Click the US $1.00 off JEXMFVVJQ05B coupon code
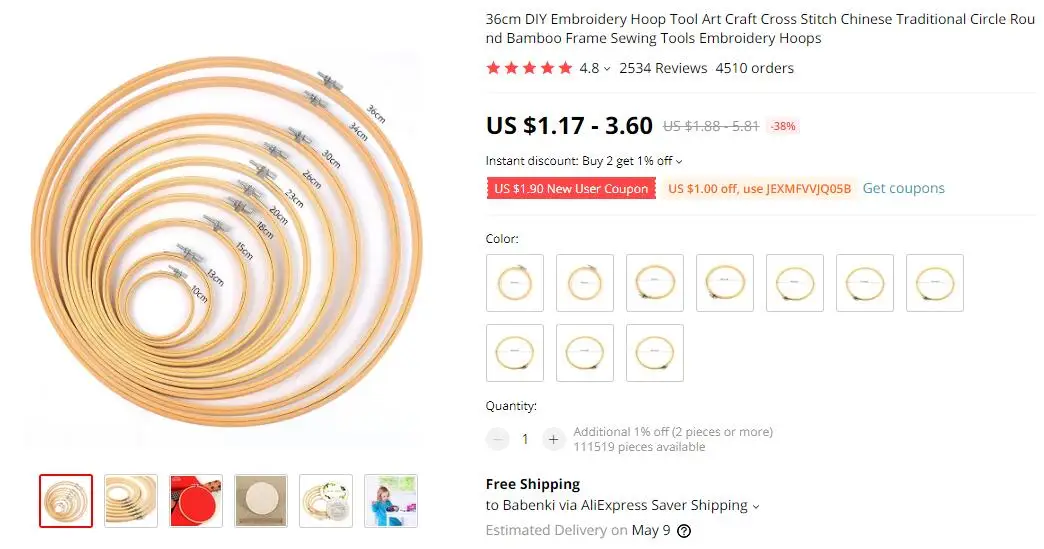Image resolution: width=1044 pixels, height=549 pixels. click(x=760, y=188)
